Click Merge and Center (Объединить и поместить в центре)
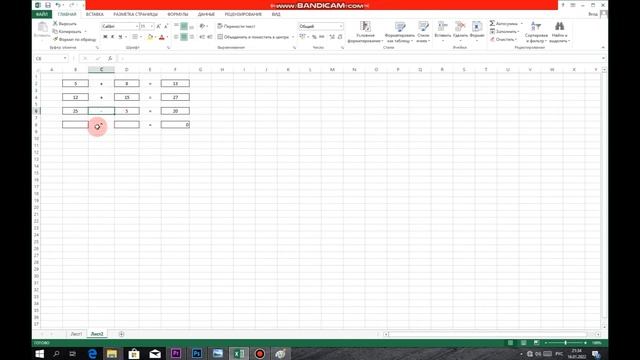Screen dimensions: 640x360 pyautogui.click(x=253, y=37)
